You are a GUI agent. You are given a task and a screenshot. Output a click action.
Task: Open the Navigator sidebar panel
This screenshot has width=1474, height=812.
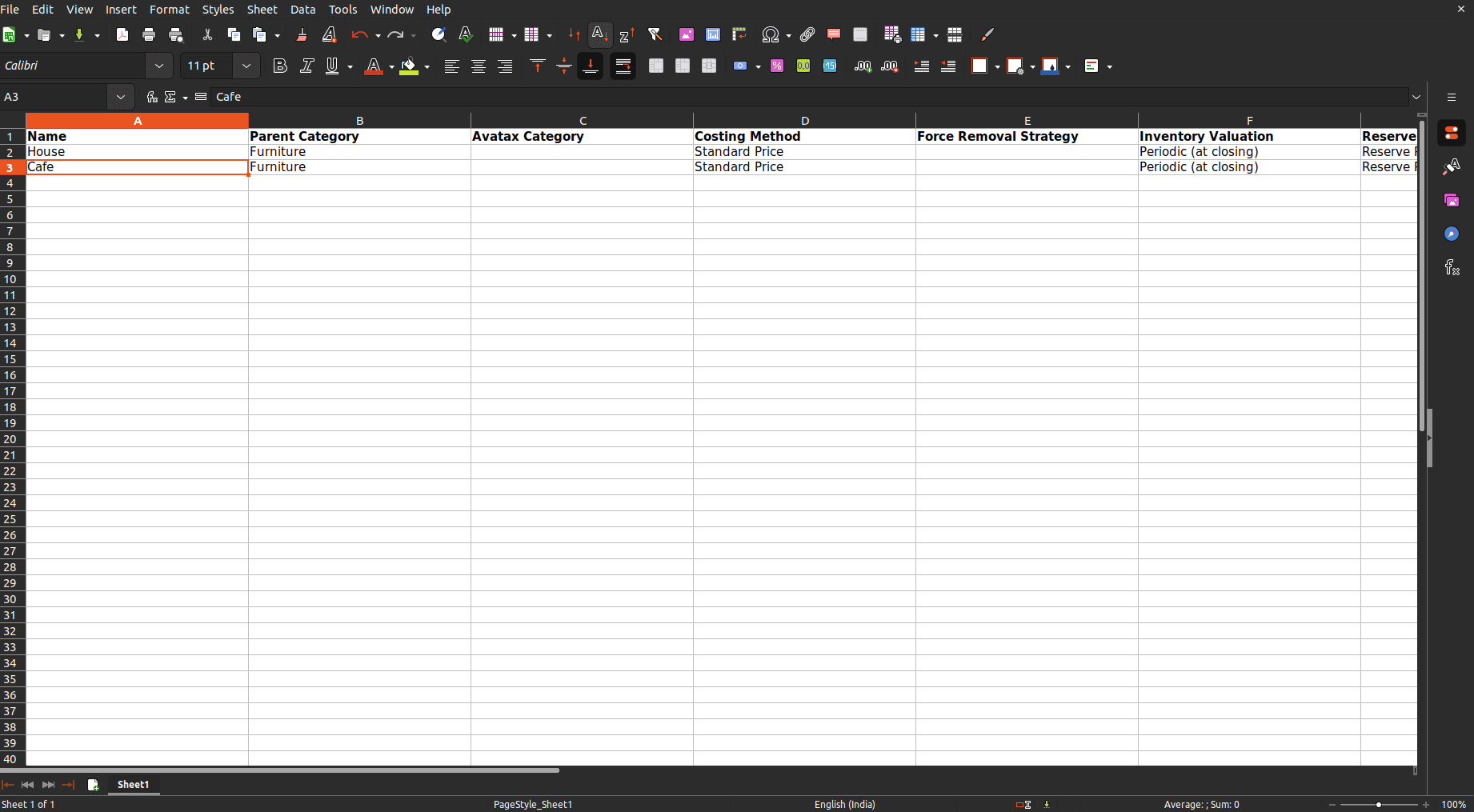(1452, 234)
